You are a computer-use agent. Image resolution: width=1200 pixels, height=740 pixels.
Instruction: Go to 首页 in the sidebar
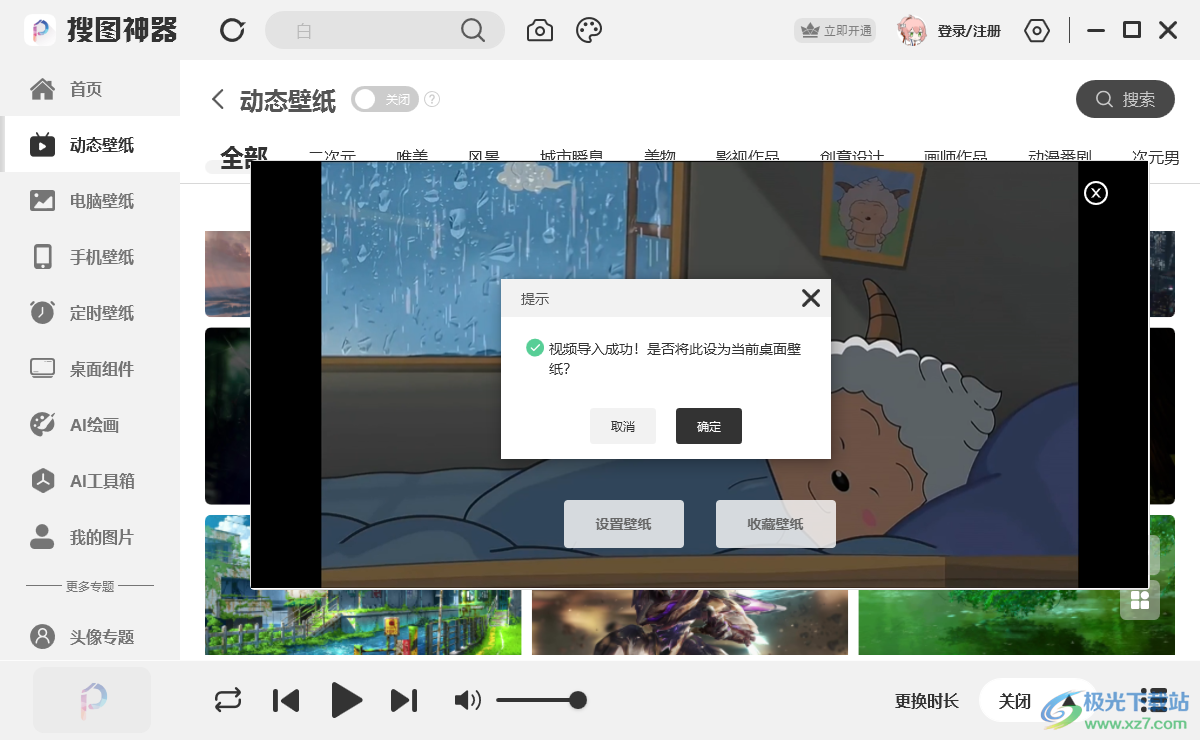pos(90,89)
